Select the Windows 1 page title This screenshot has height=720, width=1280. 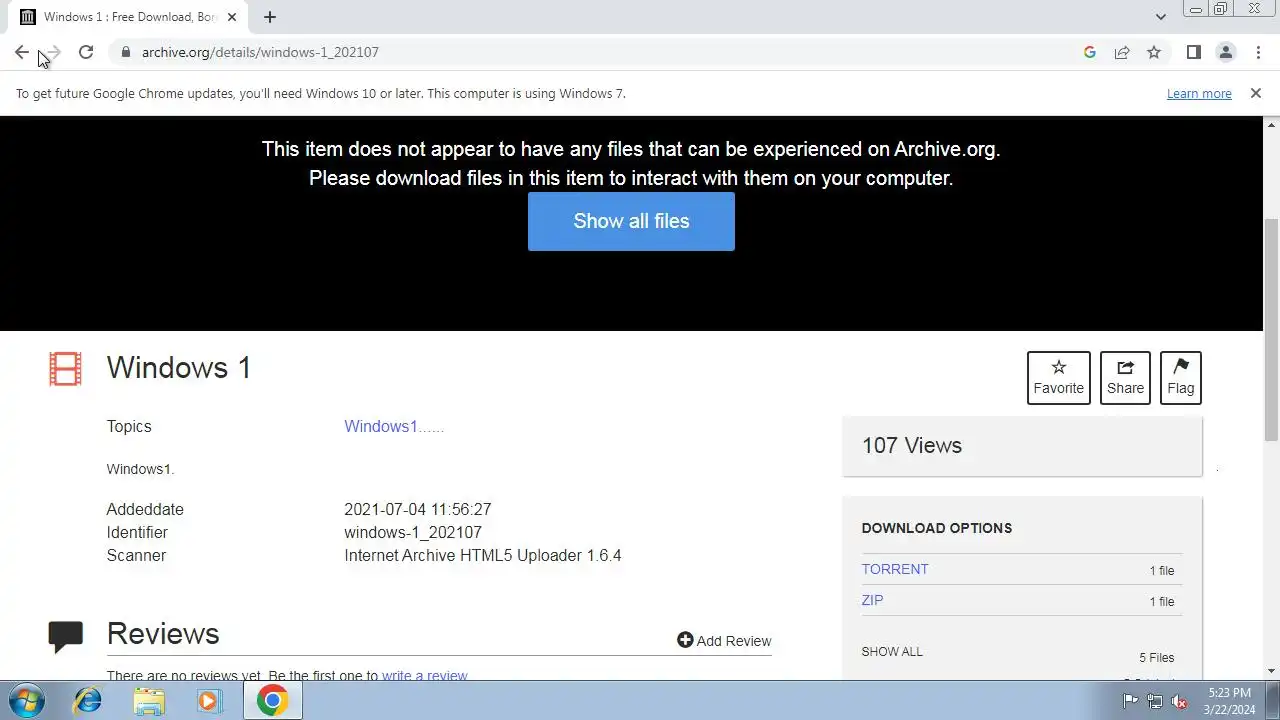tap(179, 367)
